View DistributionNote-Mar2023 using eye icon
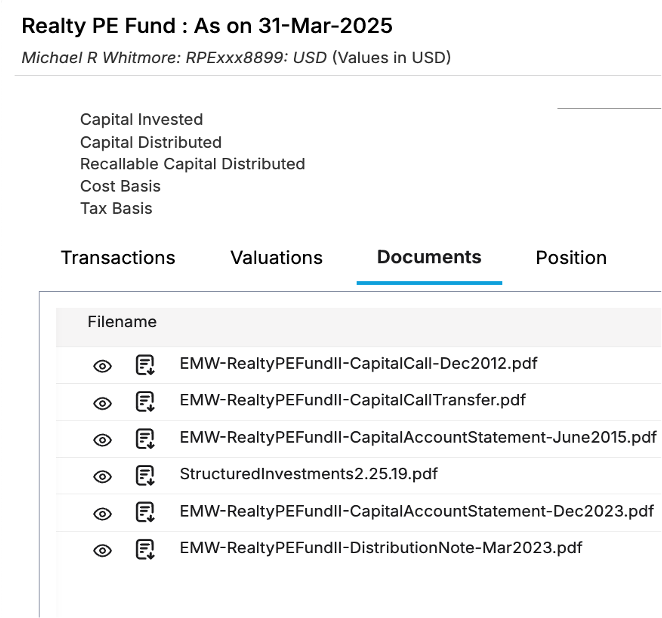 click(102, 550)
